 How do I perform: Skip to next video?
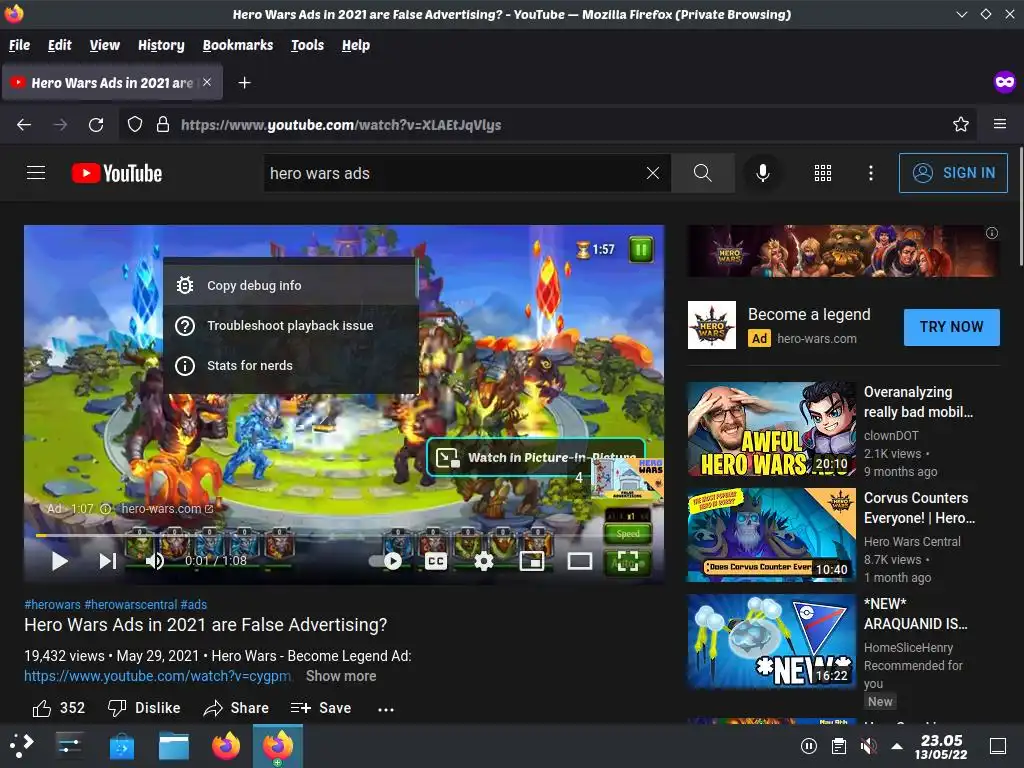[108, 561]
